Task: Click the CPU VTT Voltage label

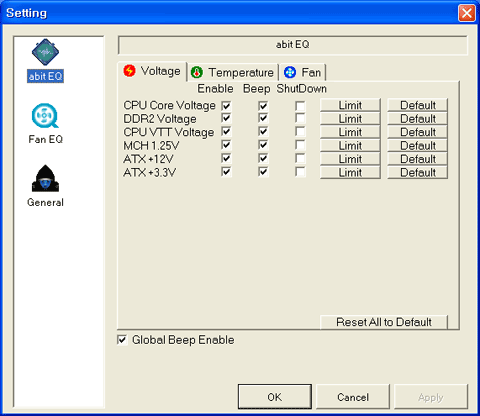Action: (x=169, y=132)
